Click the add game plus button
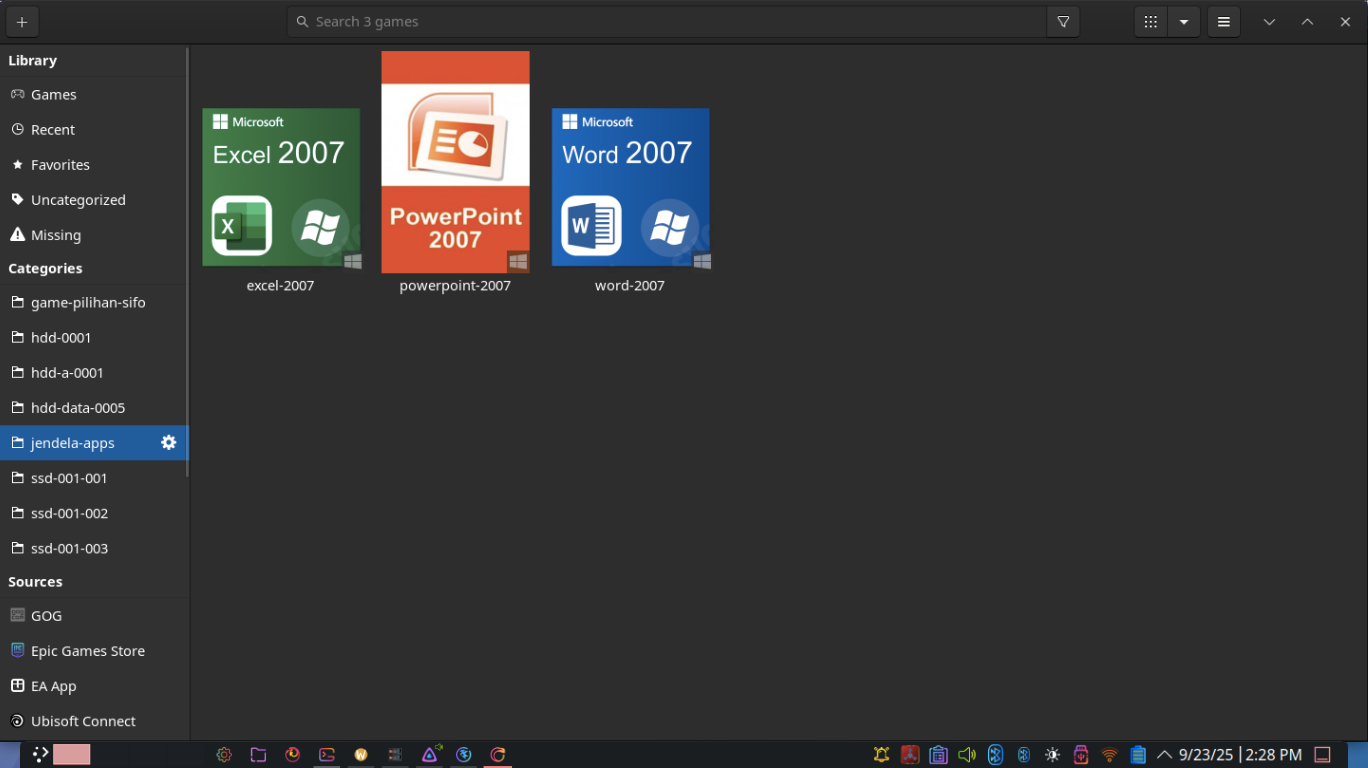The width and height of the screenshot is (1368, 768). click(x=22, y=22)
